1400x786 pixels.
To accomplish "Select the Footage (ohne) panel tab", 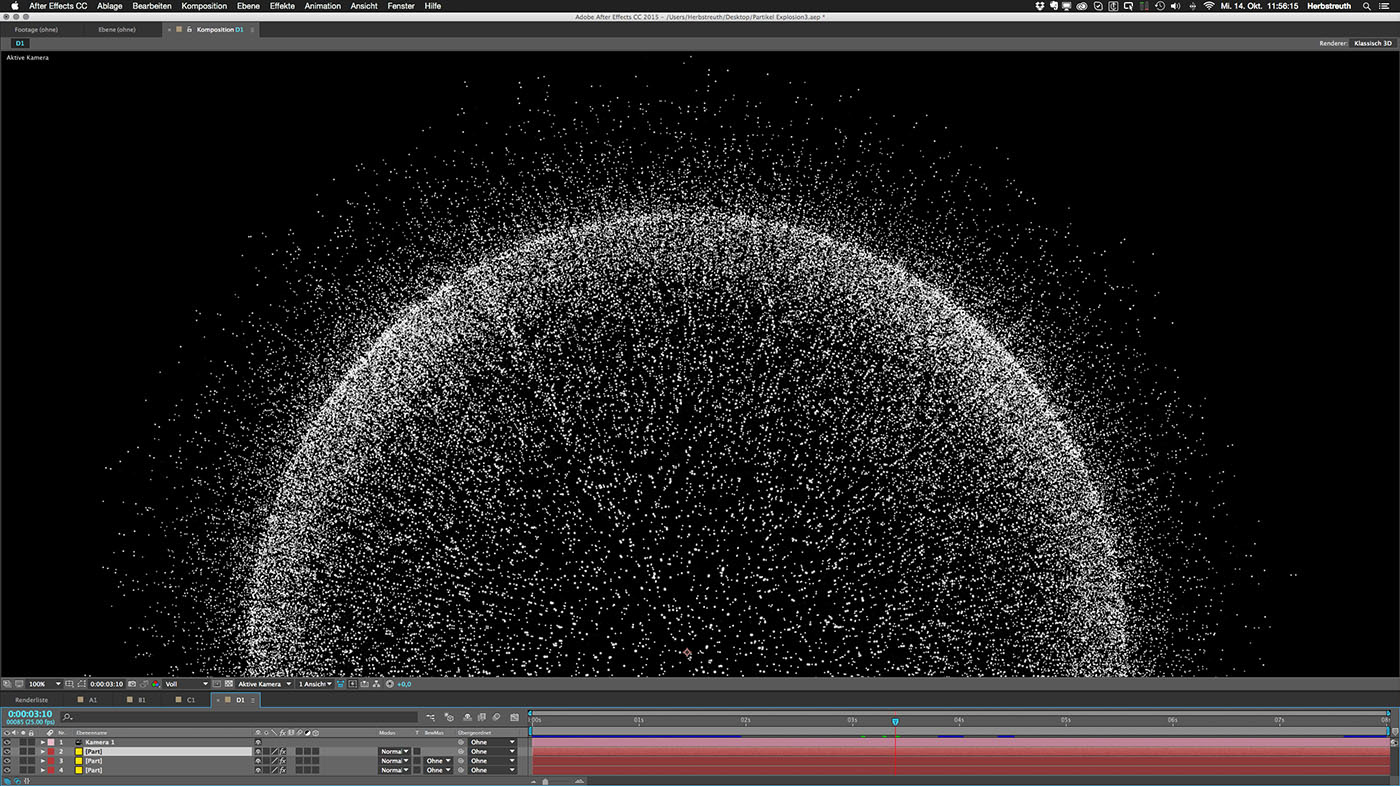I will click(x=36, y=30).
